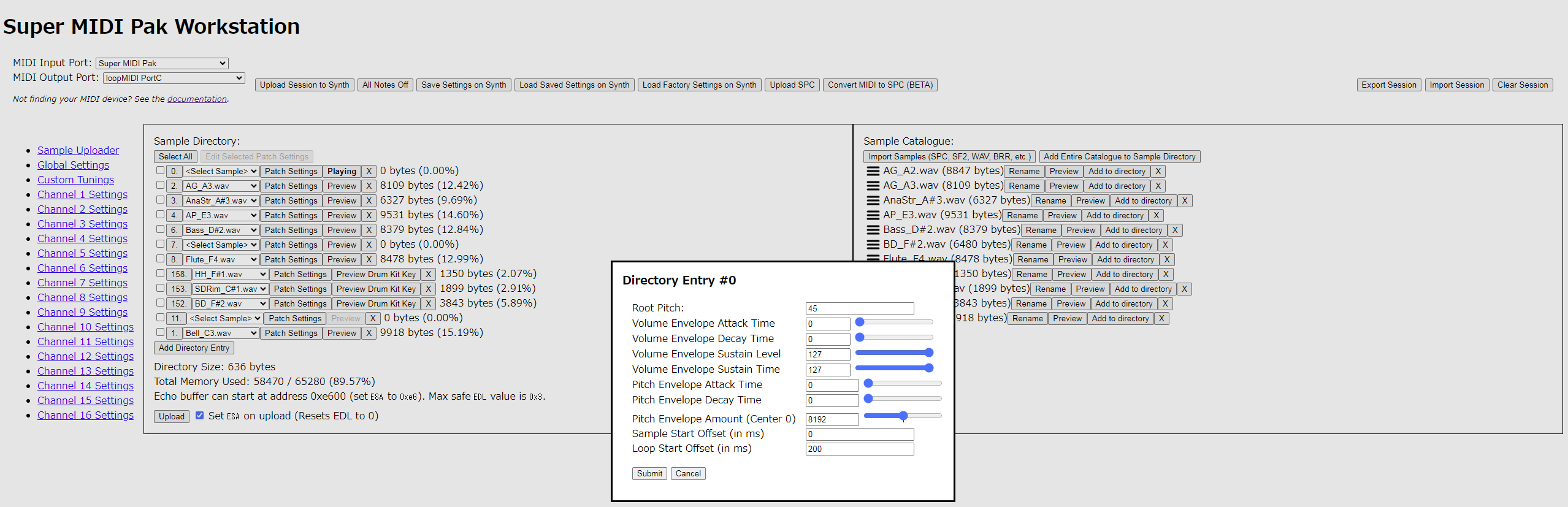Remove AG_A2.wav from the Sample Catalogue
Image resolution: width=1568 pixels, height=507 pixels.
click(1158, 172)
